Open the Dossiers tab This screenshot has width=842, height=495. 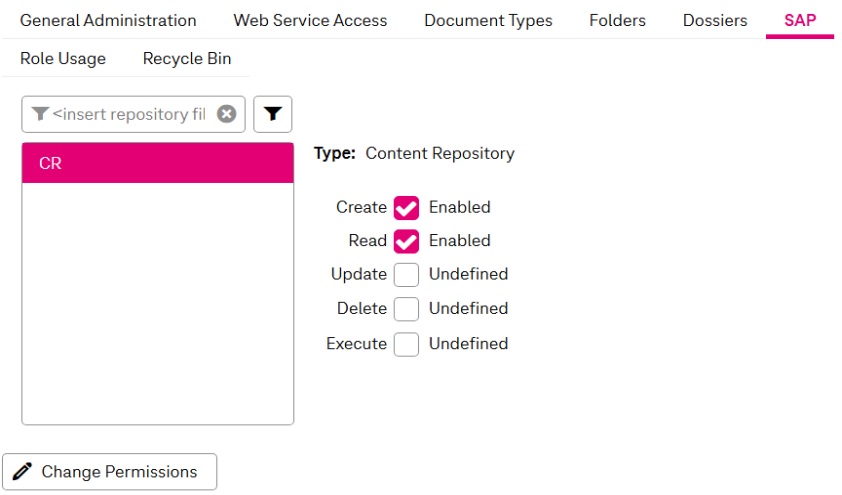[x=715, y=20]
